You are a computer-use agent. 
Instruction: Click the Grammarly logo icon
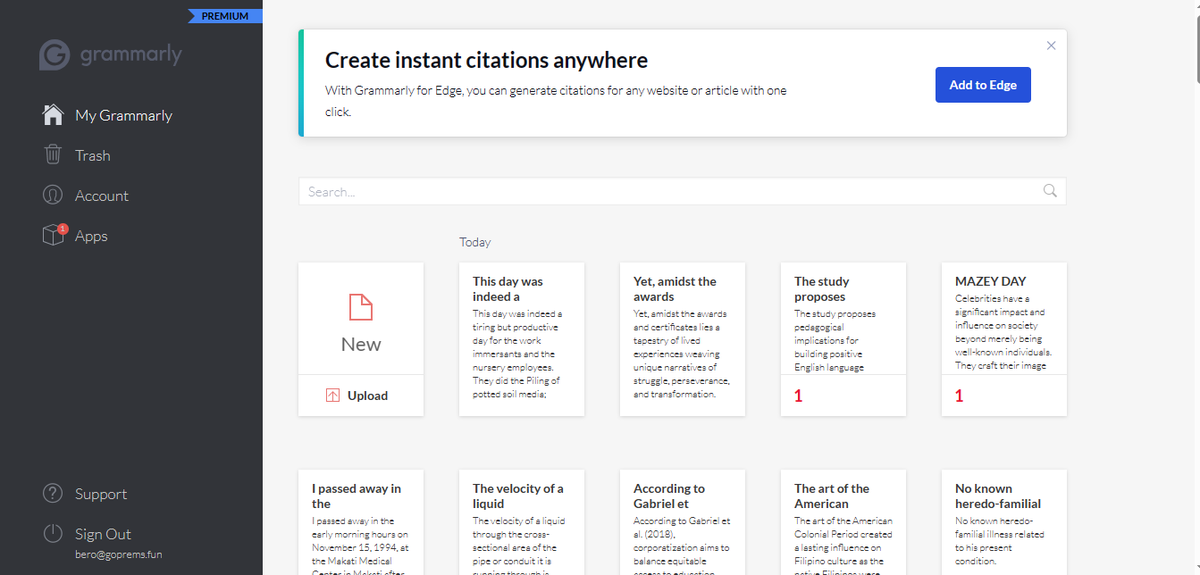[x=55, y=55]
